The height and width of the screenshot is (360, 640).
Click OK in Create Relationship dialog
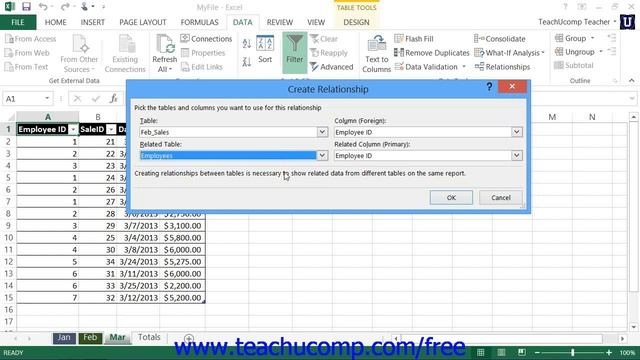click(451, 198)
